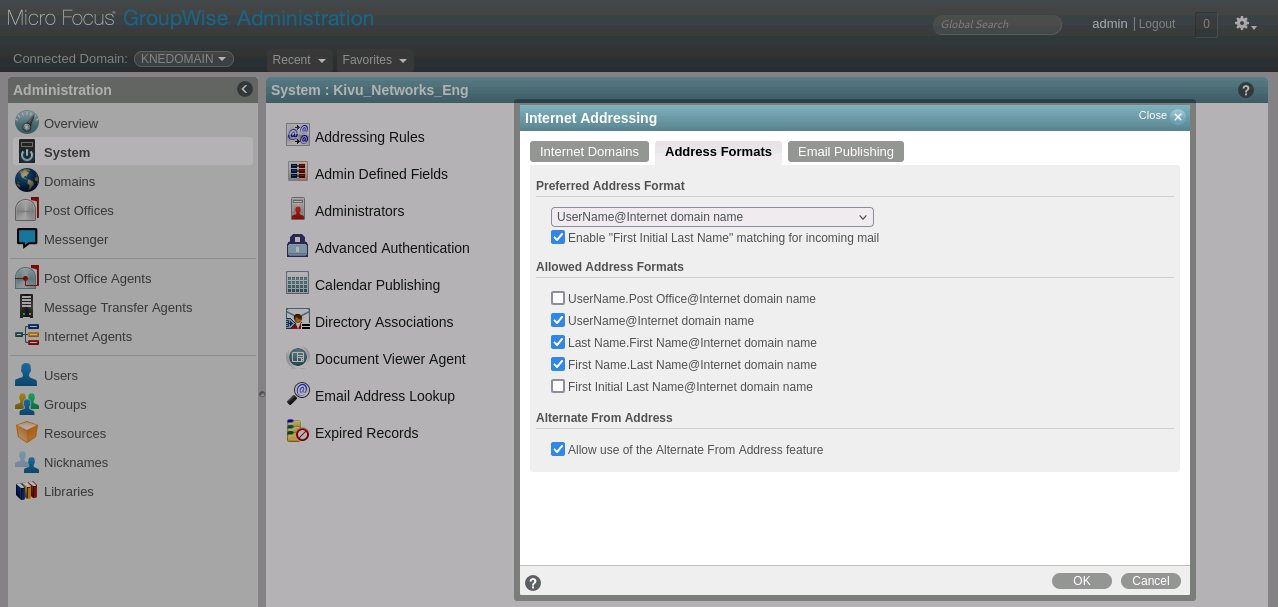This screenshot has height=607, width=1278.
Task: Click the Email Address Lookup magnifier icon
Action: click(298, 395)
